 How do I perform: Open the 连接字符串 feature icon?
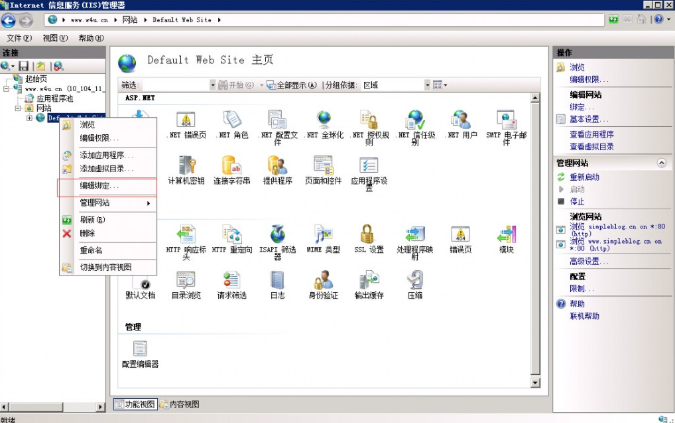(232, 166)
